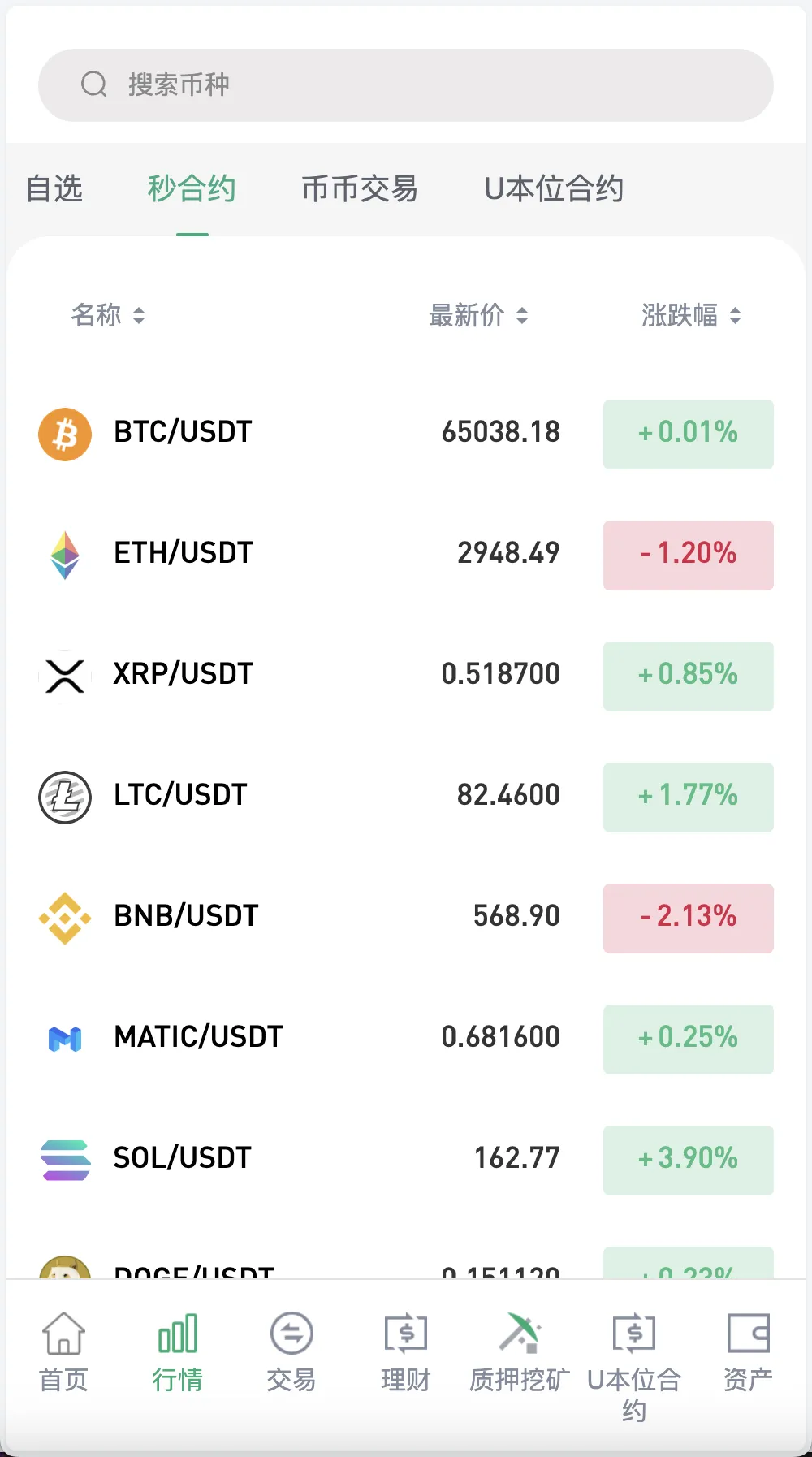Sort list by name (名称)

pyautogui.click(x=108, y=315)
